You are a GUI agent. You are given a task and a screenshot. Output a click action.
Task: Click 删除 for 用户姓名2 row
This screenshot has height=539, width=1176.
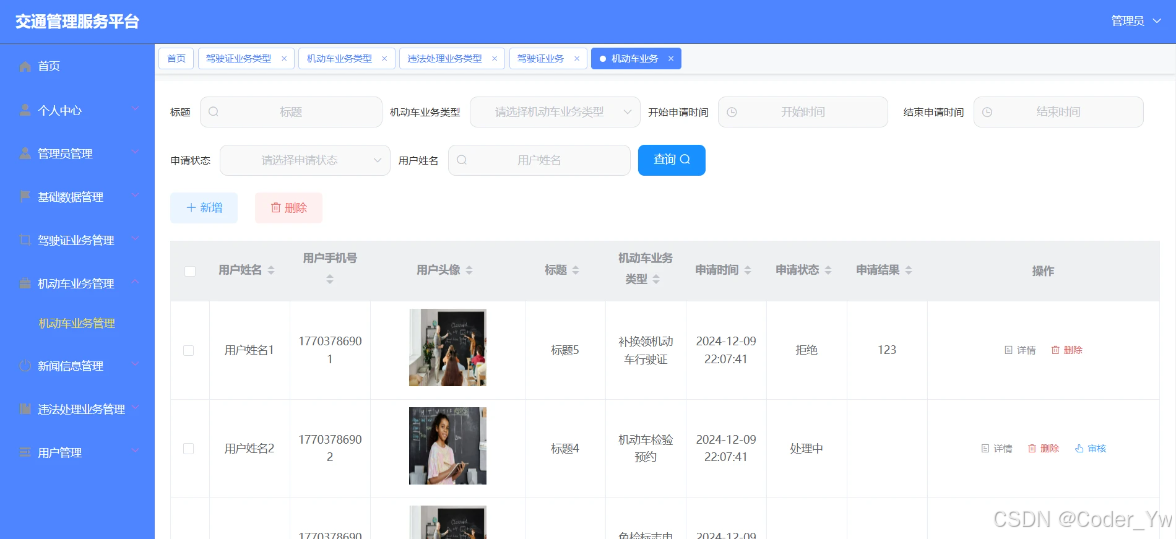tap(1043, 448)
